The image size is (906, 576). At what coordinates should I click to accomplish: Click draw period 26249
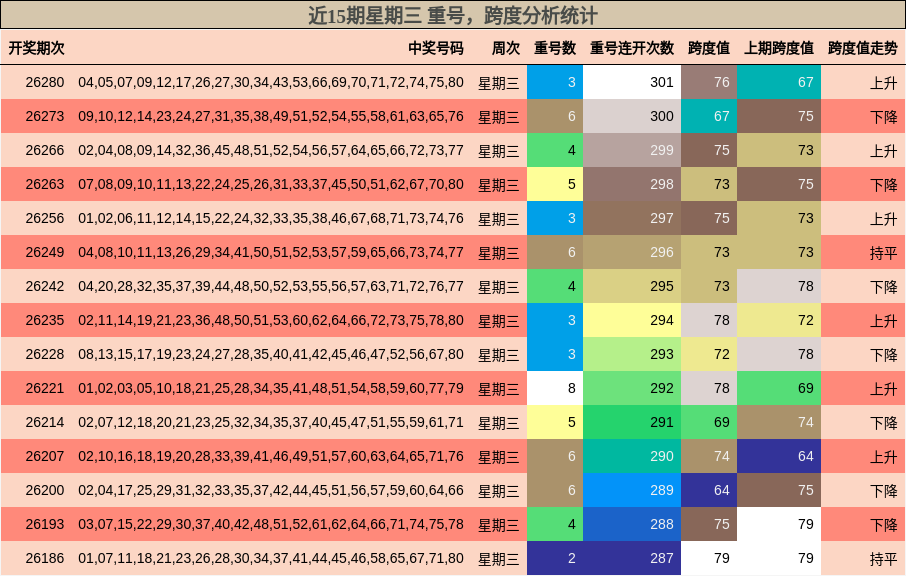pyautogui.click(x=44, y=252)
